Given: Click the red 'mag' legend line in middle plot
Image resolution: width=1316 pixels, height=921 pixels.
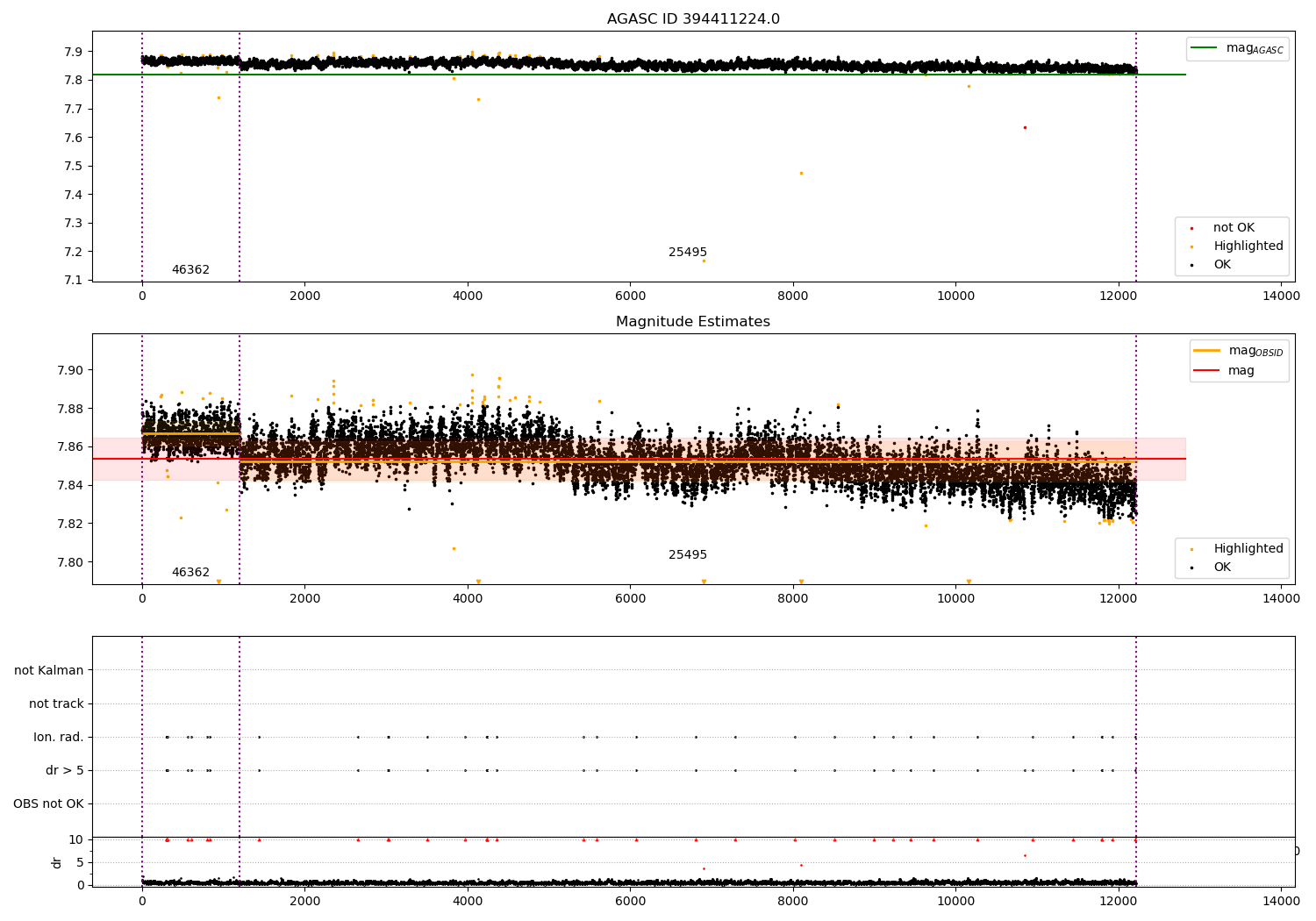Looking at the screenshot, I should point(1207,370).
